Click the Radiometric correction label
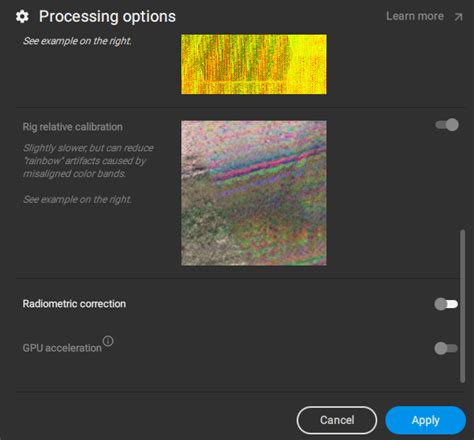 (74, 304)
